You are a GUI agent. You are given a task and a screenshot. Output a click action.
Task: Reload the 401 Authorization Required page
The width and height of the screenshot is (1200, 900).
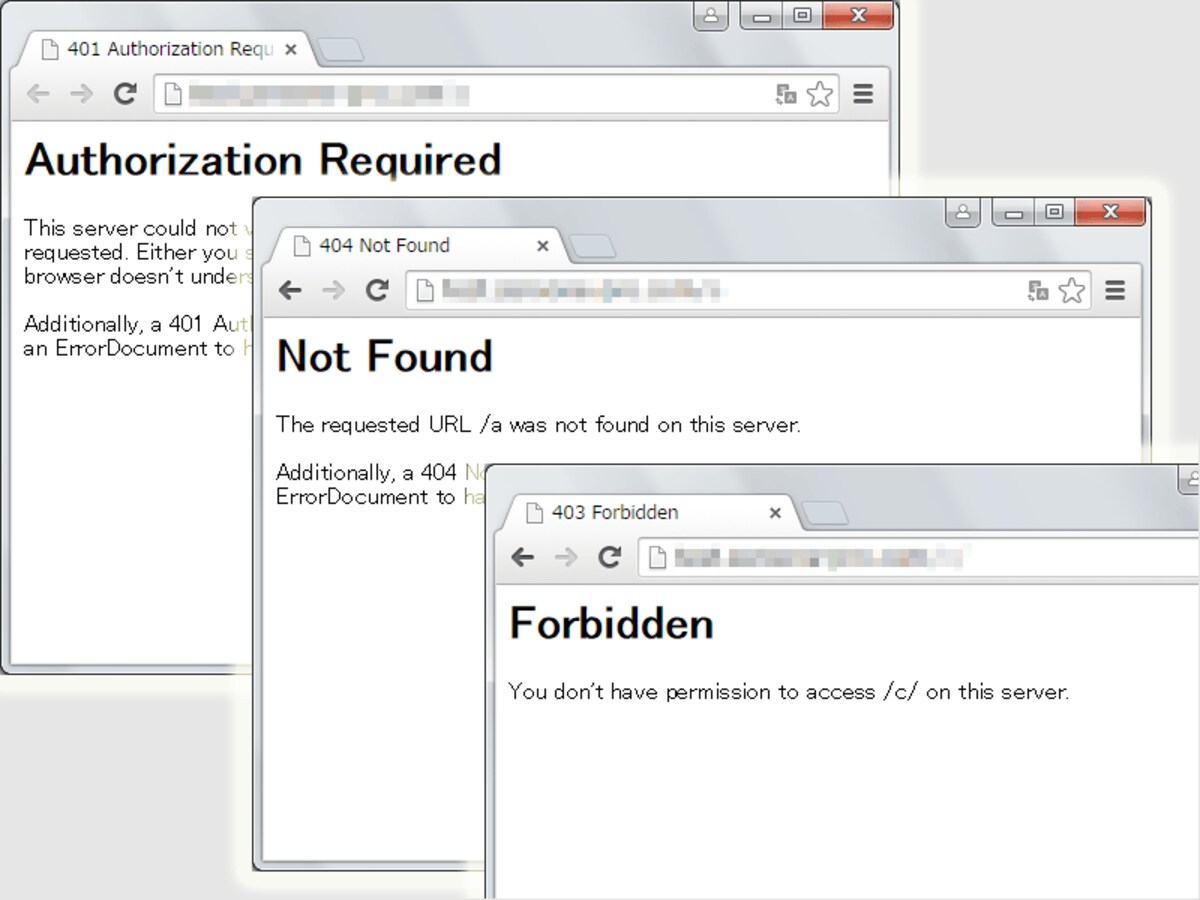click(x=125, y=94)
